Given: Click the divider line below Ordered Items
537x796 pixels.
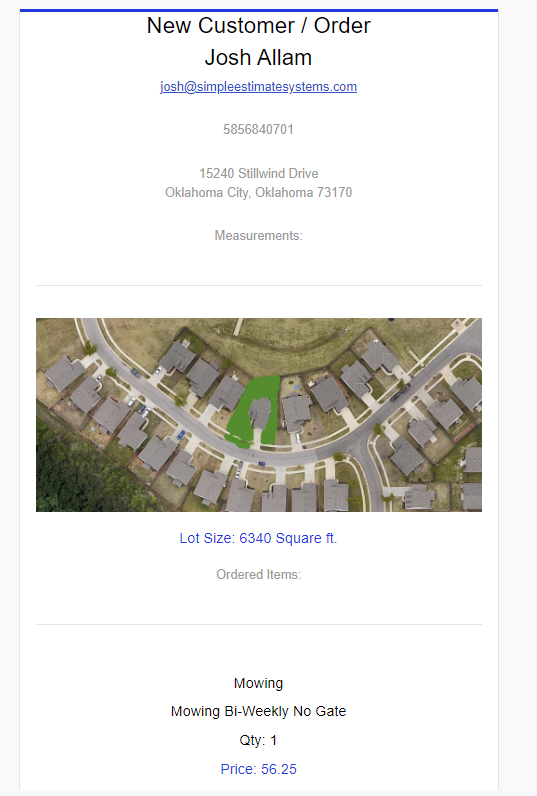Looking at the screenshot, I should (x=259, y=624).
